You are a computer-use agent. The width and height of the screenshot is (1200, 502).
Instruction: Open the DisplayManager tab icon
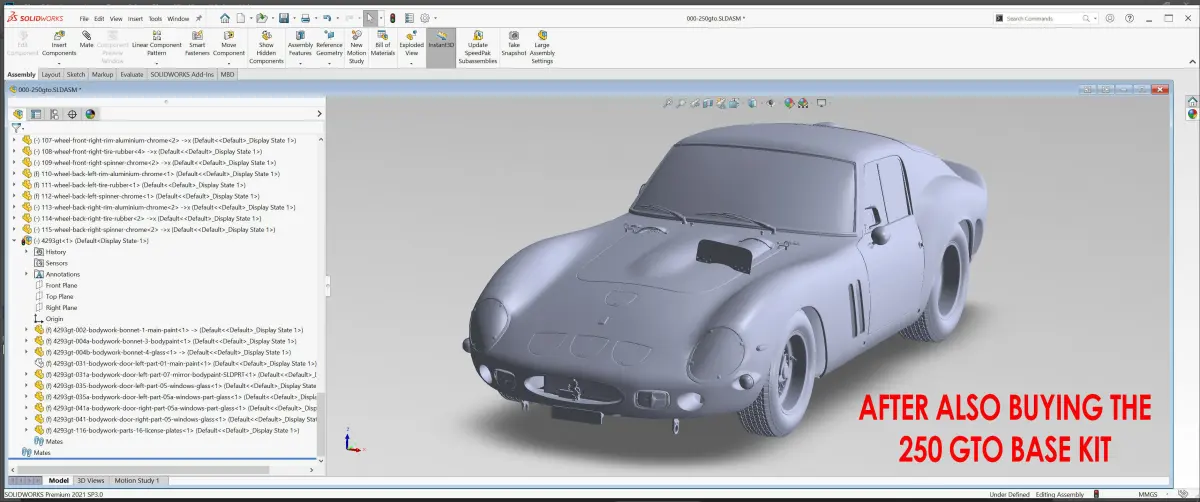(90, 114)
